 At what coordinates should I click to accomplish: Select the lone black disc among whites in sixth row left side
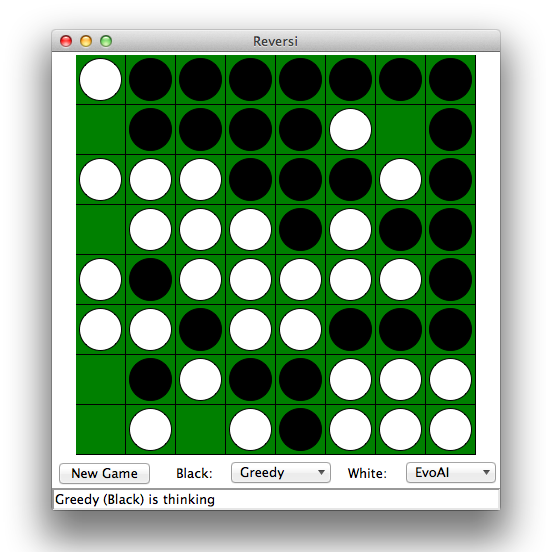coord(200,330)
